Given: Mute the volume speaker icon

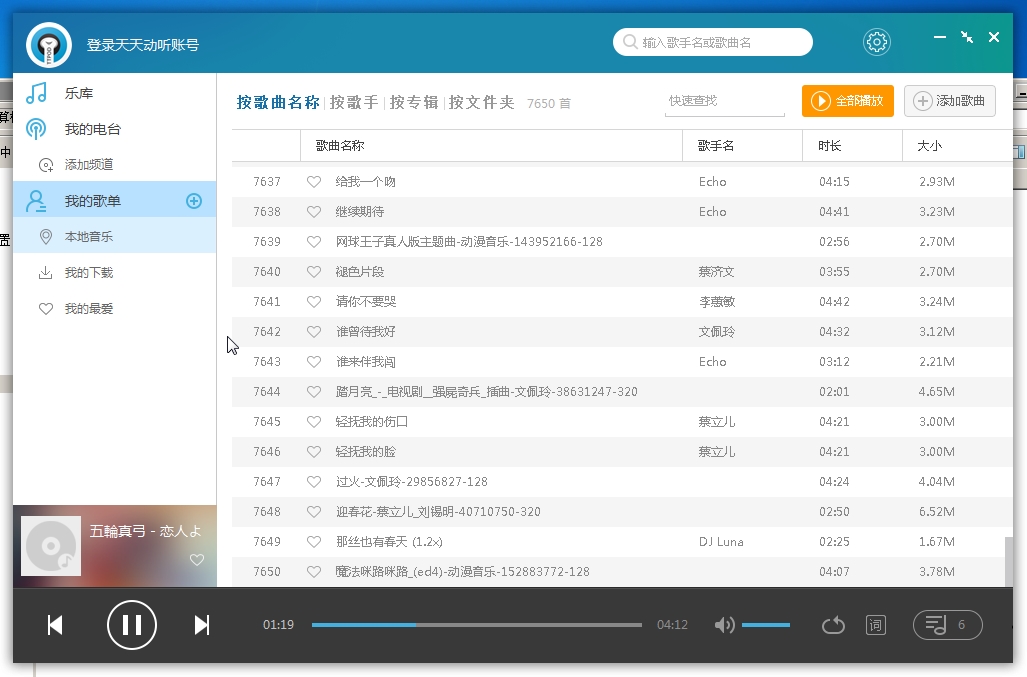Looking at the screenshot, I should (724, 625).
